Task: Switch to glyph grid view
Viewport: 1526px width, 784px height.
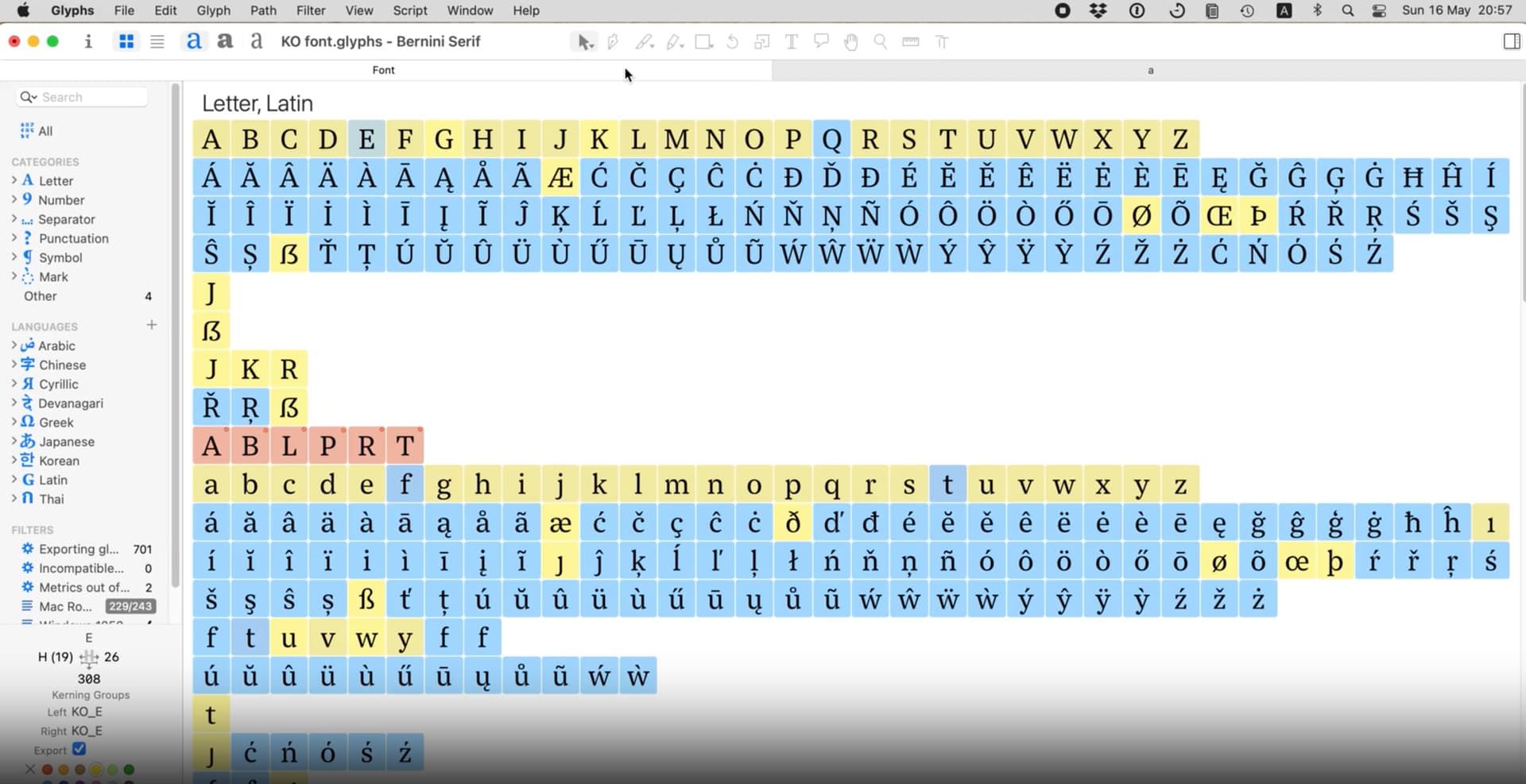Action: point(126,41)
